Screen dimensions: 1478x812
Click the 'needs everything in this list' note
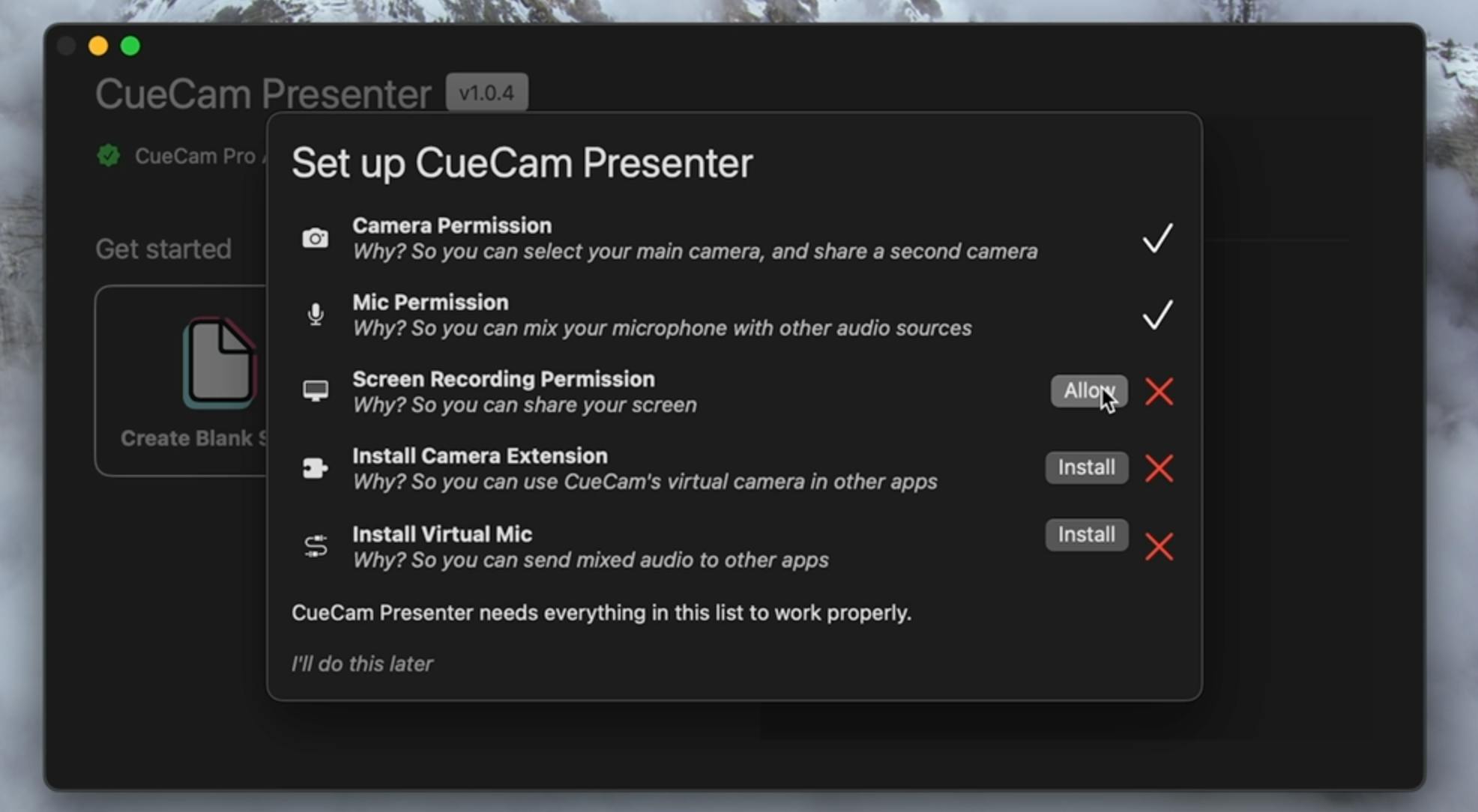(x=601, y=613)
